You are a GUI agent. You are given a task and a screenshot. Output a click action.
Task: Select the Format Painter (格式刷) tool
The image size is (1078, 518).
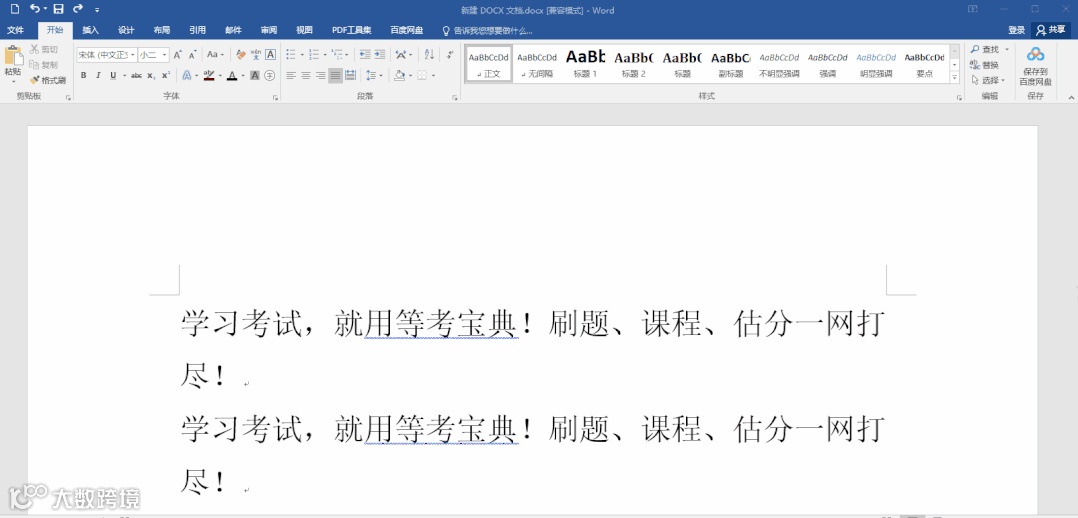pos(48,80)
